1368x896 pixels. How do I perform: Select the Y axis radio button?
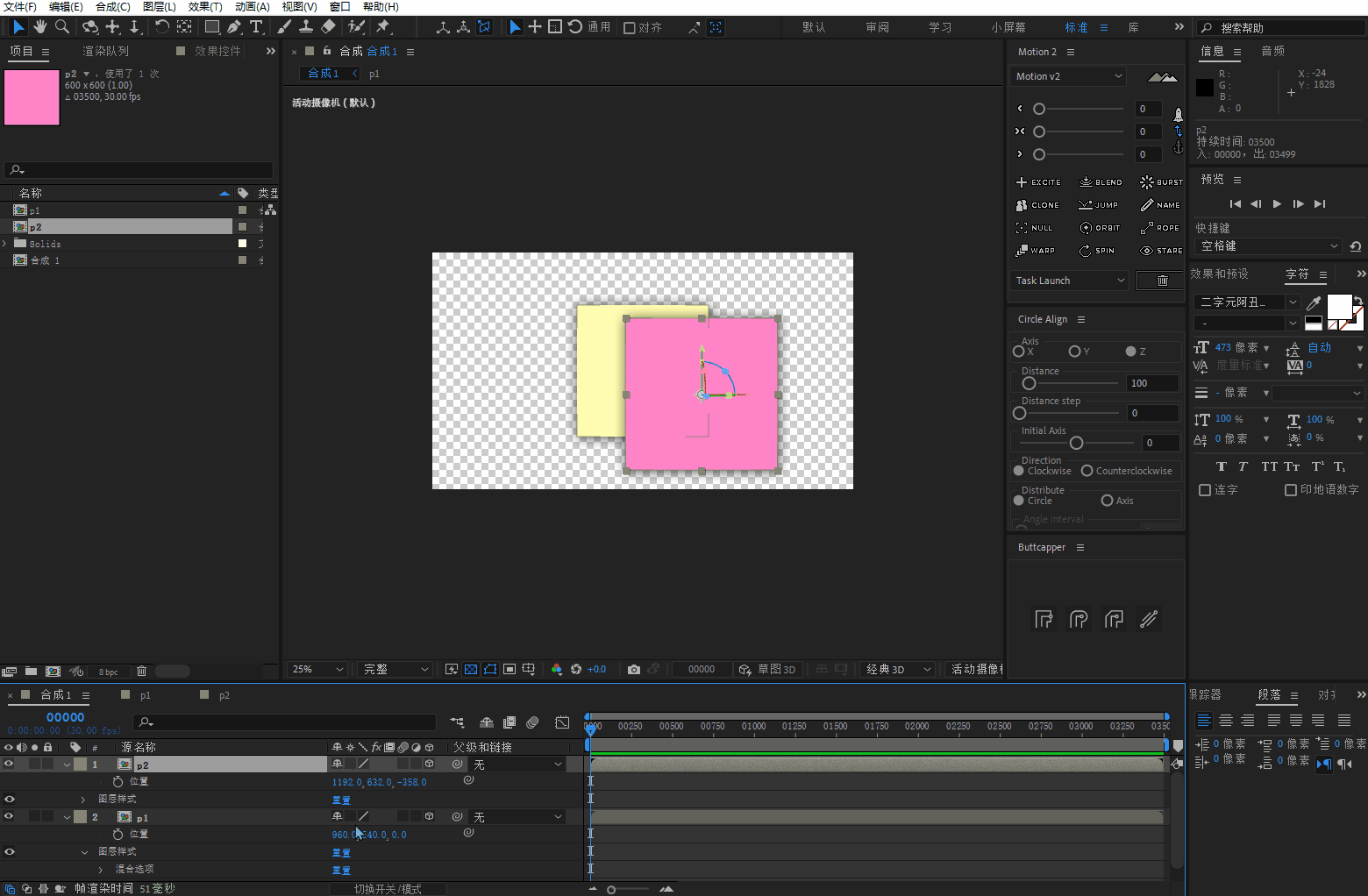coord(1074,352)
